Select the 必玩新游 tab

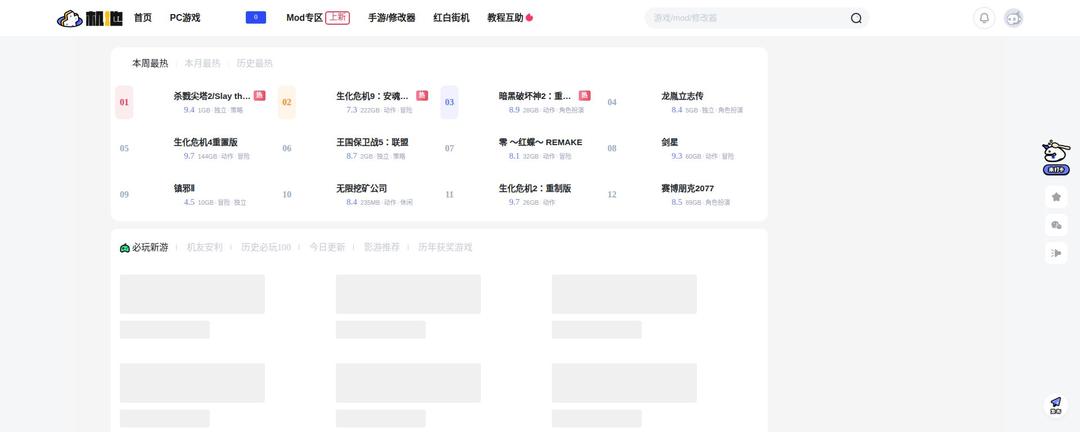pyautogui.click(x=150, y=247)
